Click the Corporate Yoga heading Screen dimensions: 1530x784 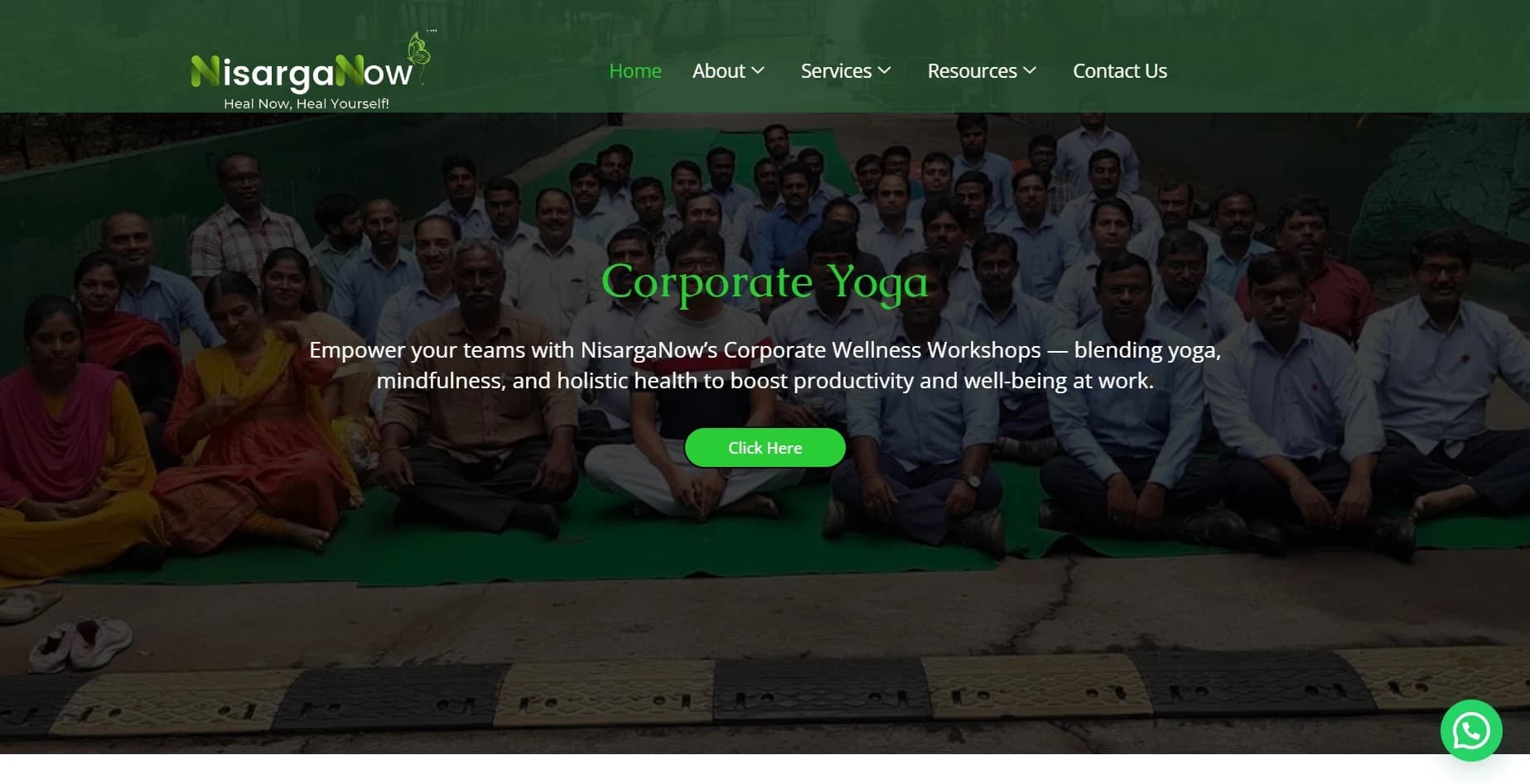tap(765, 282)
